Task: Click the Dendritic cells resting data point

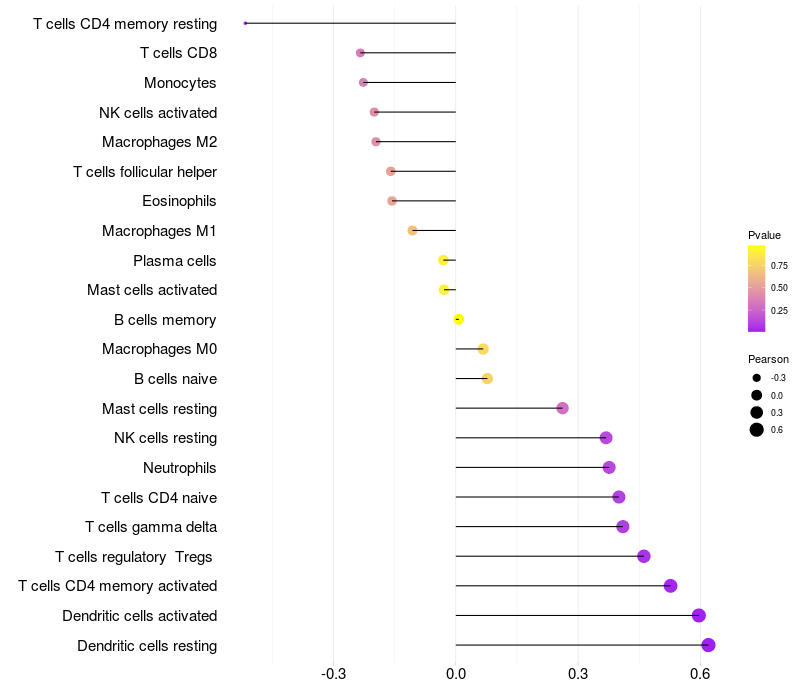Action: pos(708,645)
